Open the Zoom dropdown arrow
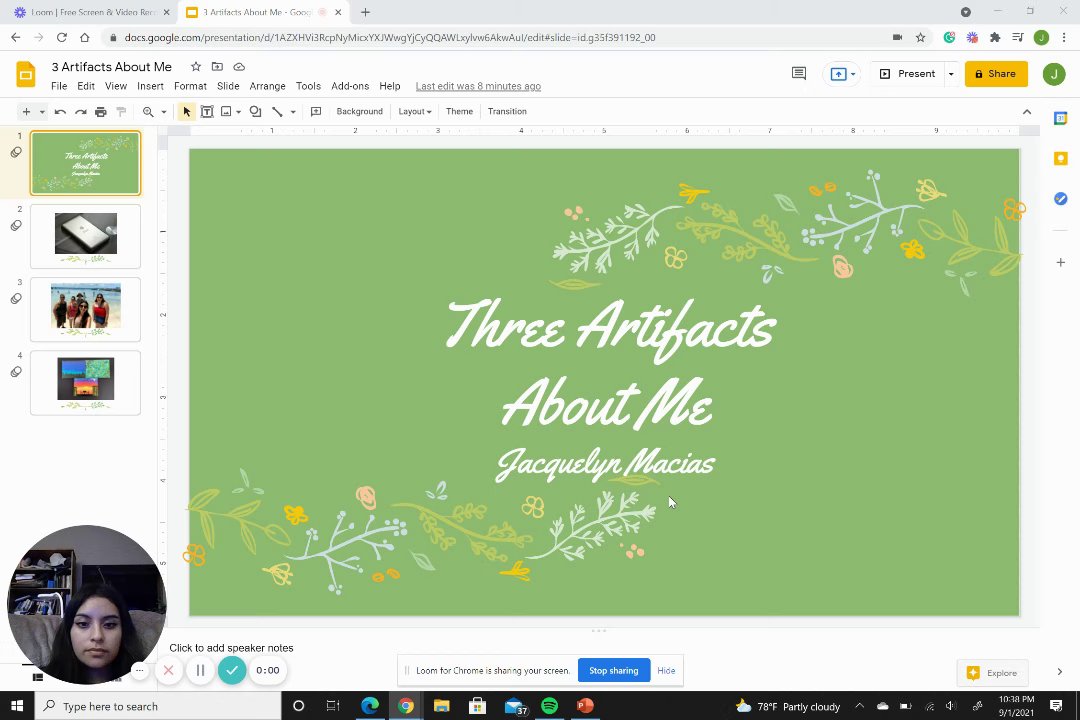 (x=163, y=112)
